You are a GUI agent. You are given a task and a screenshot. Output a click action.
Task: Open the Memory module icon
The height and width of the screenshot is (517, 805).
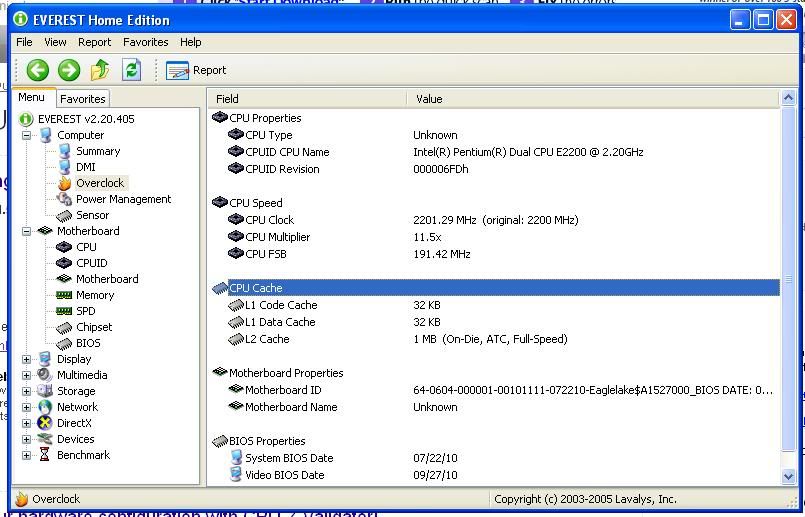(x=64, y=295)
